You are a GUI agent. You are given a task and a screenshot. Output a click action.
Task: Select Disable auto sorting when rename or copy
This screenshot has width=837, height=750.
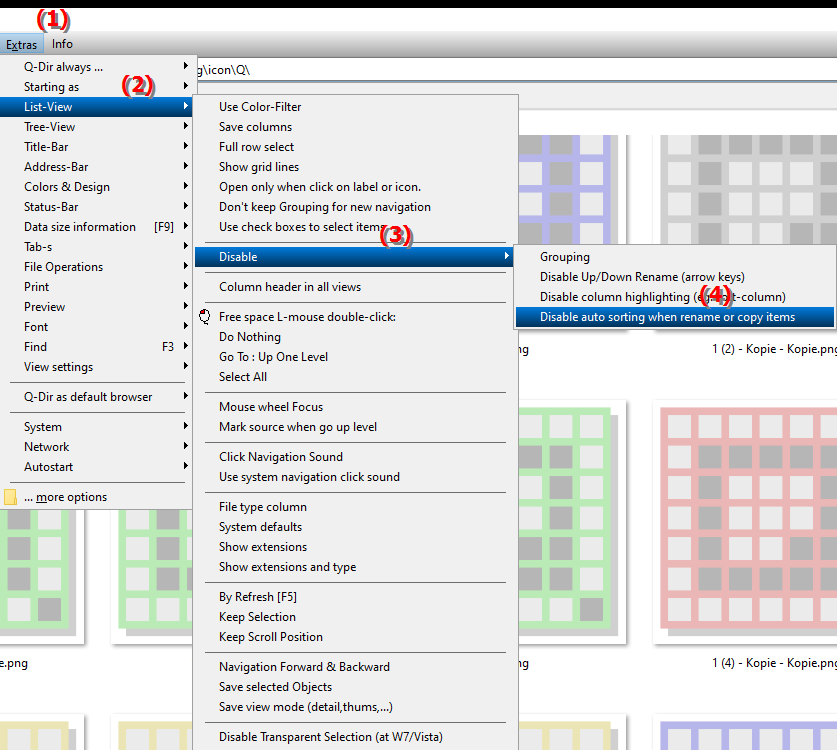(x=675, y=317)
